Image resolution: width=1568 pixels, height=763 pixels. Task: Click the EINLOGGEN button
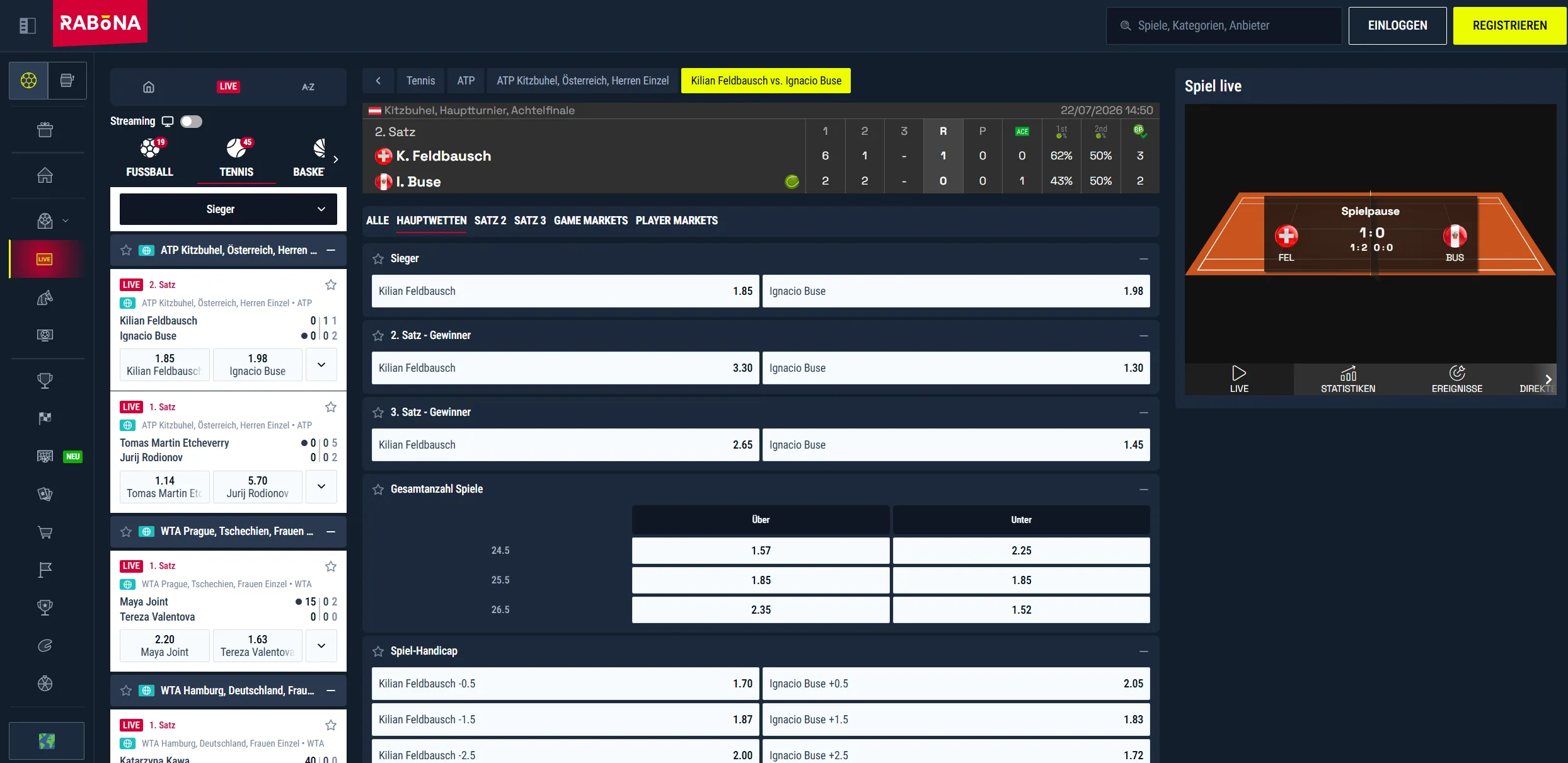(x=1397, y=26)
